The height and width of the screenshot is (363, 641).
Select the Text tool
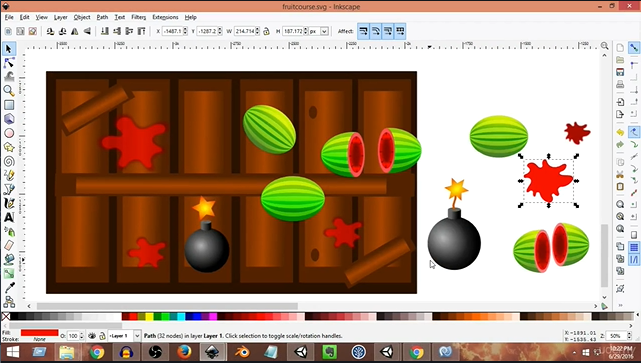tap(9, 217)
